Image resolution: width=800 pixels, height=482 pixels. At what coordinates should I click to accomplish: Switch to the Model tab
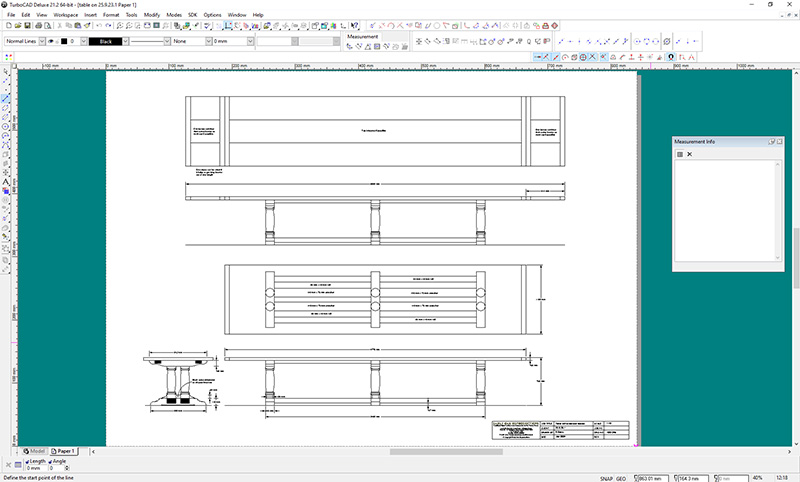35,452
